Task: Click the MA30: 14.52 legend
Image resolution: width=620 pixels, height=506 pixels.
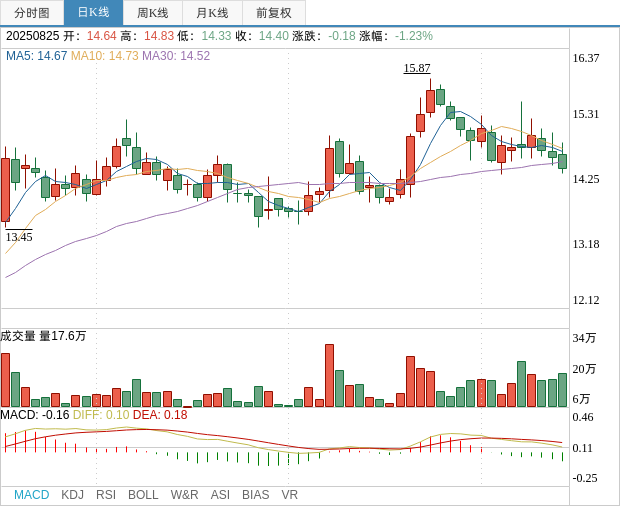Action: [x=176, y=56]
